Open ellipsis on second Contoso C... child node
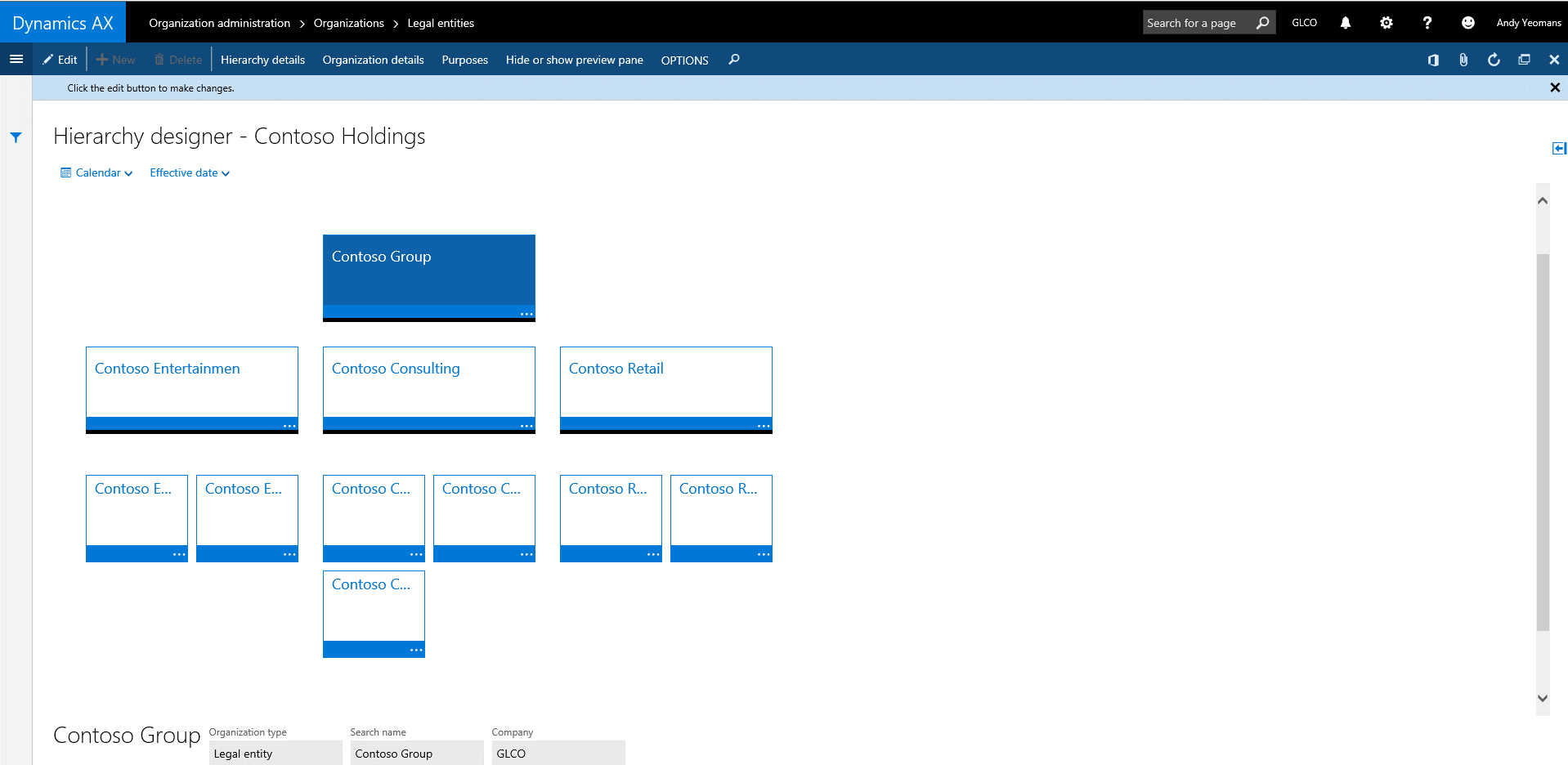 [526, 554]
